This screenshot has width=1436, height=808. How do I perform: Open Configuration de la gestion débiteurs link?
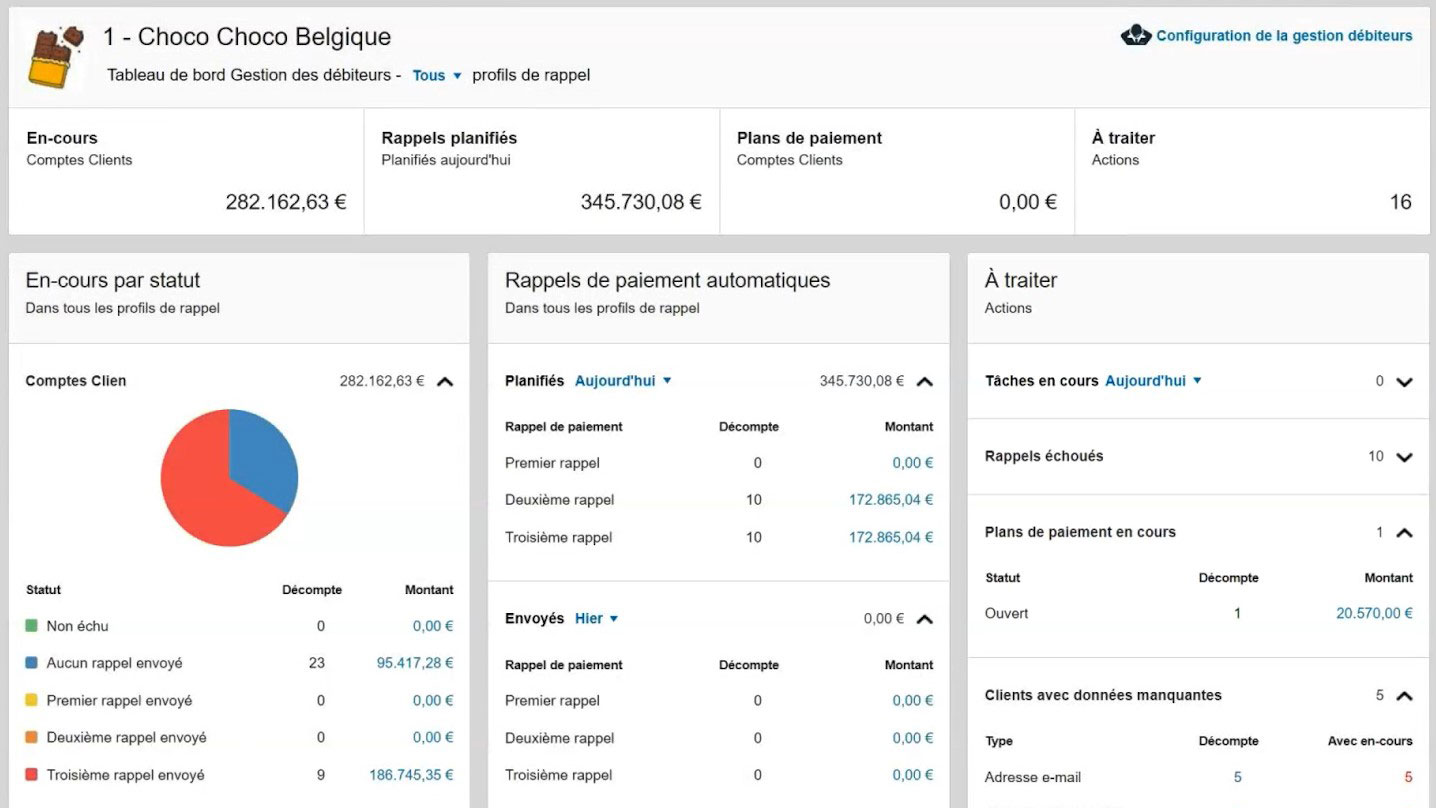click(1283, 36)
